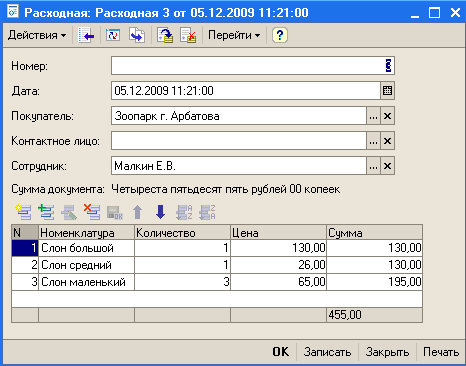The image size is (466, 366).
Task: Sort descending Z-A icon
Action: [207, 212]
